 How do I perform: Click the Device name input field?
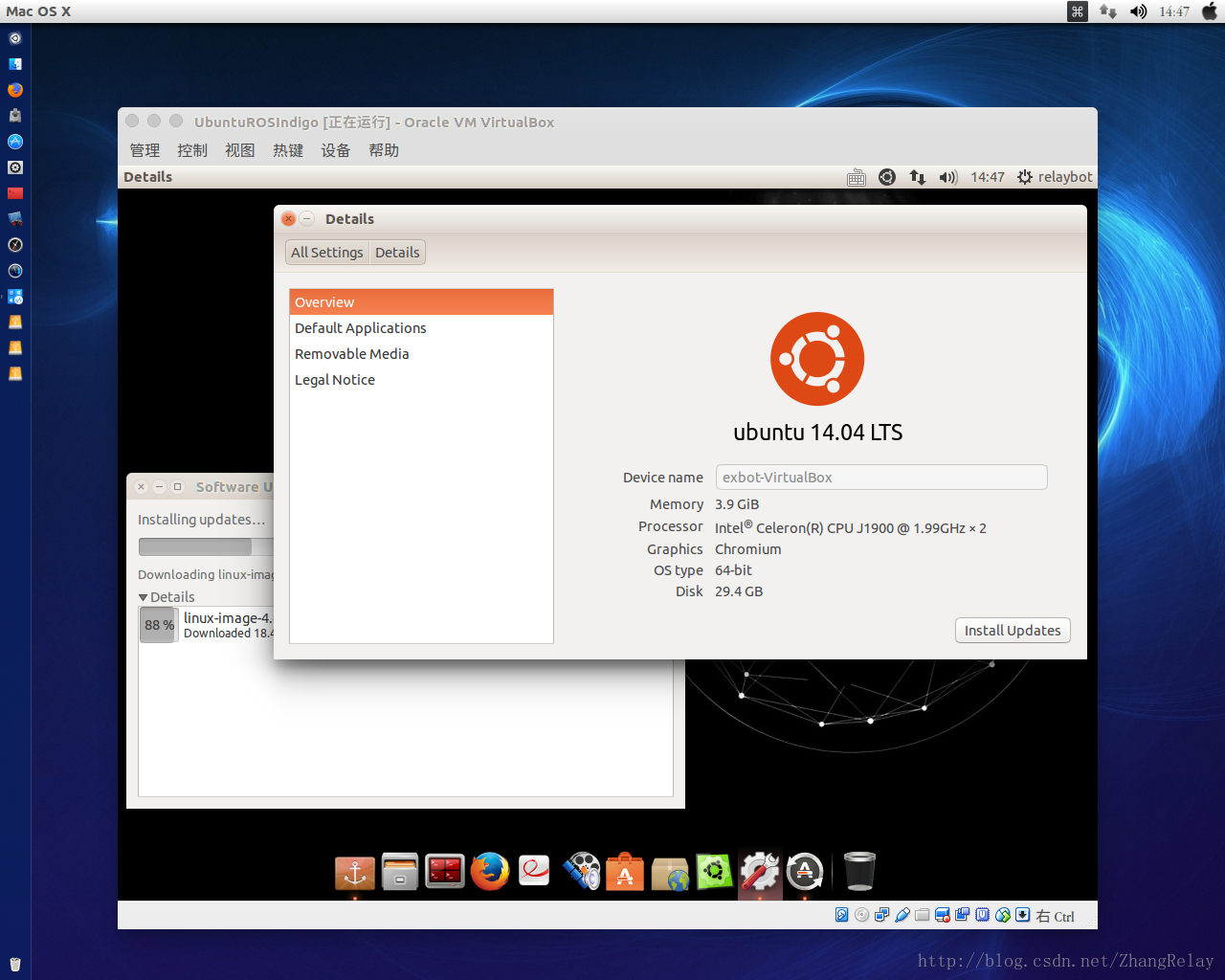tap(881, 478)
